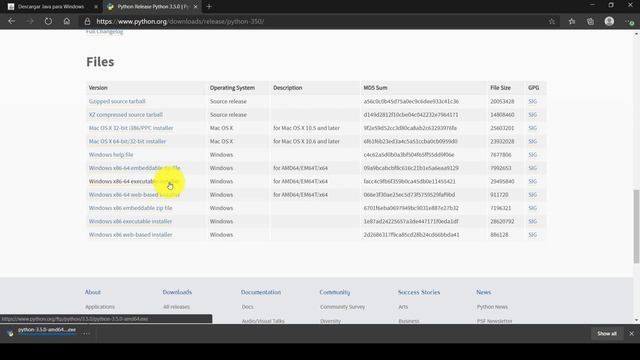Open downloaded python-3.5.0-amd64.exe in download bar

click(x=47, y=330)
